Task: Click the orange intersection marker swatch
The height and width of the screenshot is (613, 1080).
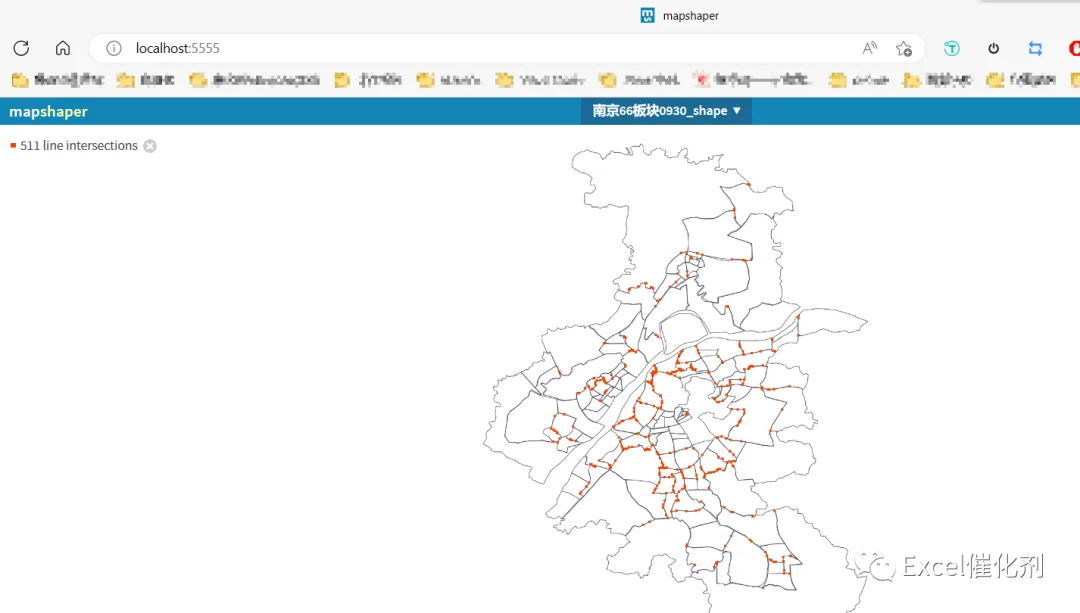Action: coord(13,145)
